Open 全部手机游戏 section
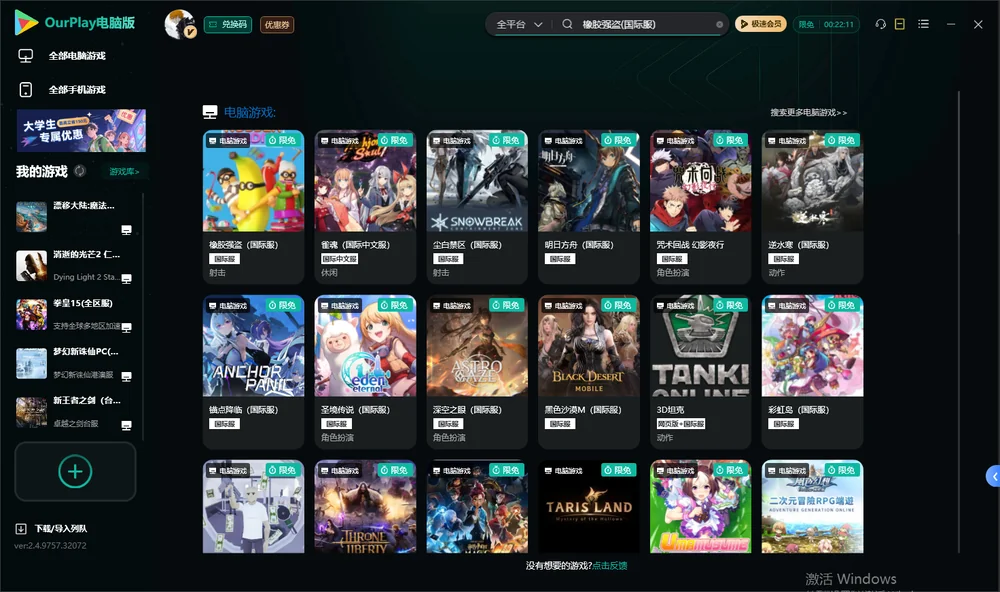 point(62,90)
